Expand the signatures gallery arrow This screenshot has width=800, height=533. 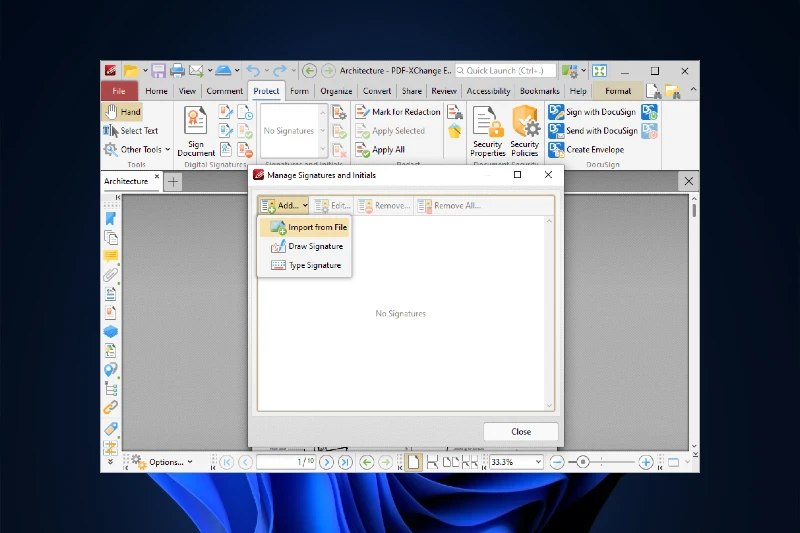[x=322, y=149]
